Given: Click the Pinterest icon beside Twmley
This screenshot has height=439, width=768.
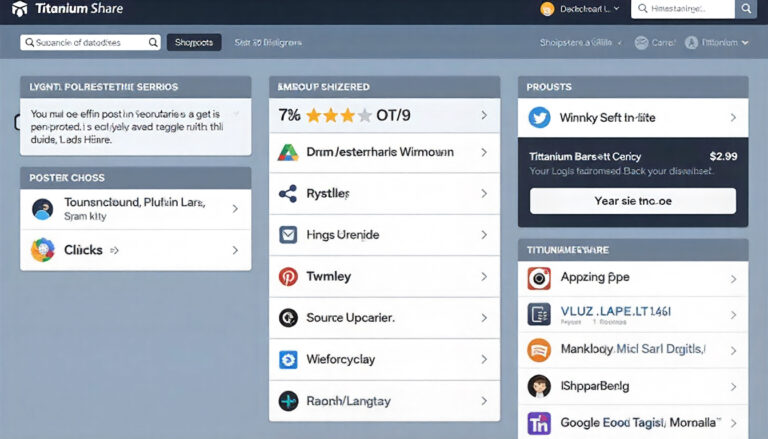Looking at the screenshot, I should (288, 276).
